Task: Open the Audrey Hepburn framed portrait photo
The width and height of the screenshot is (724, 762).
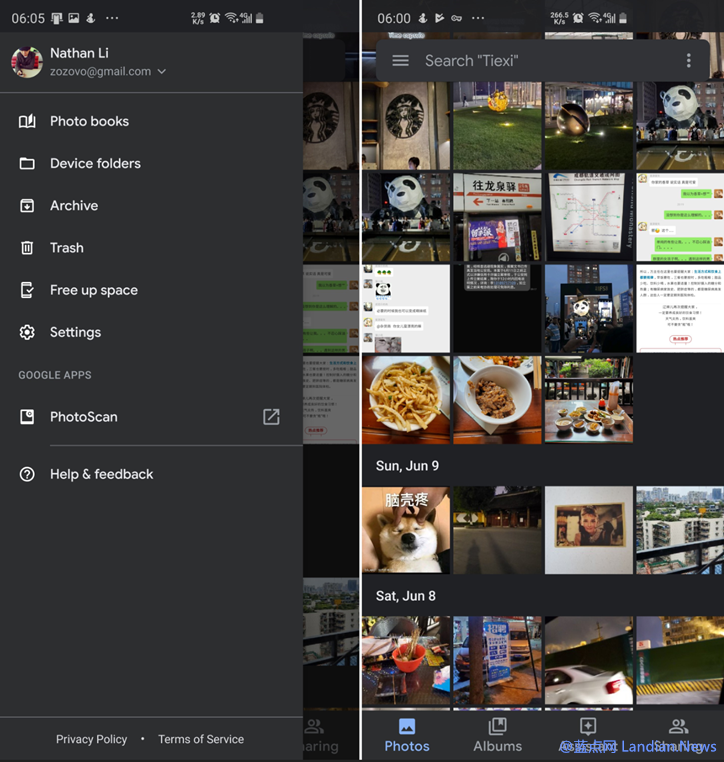Action: click(589, 530)
